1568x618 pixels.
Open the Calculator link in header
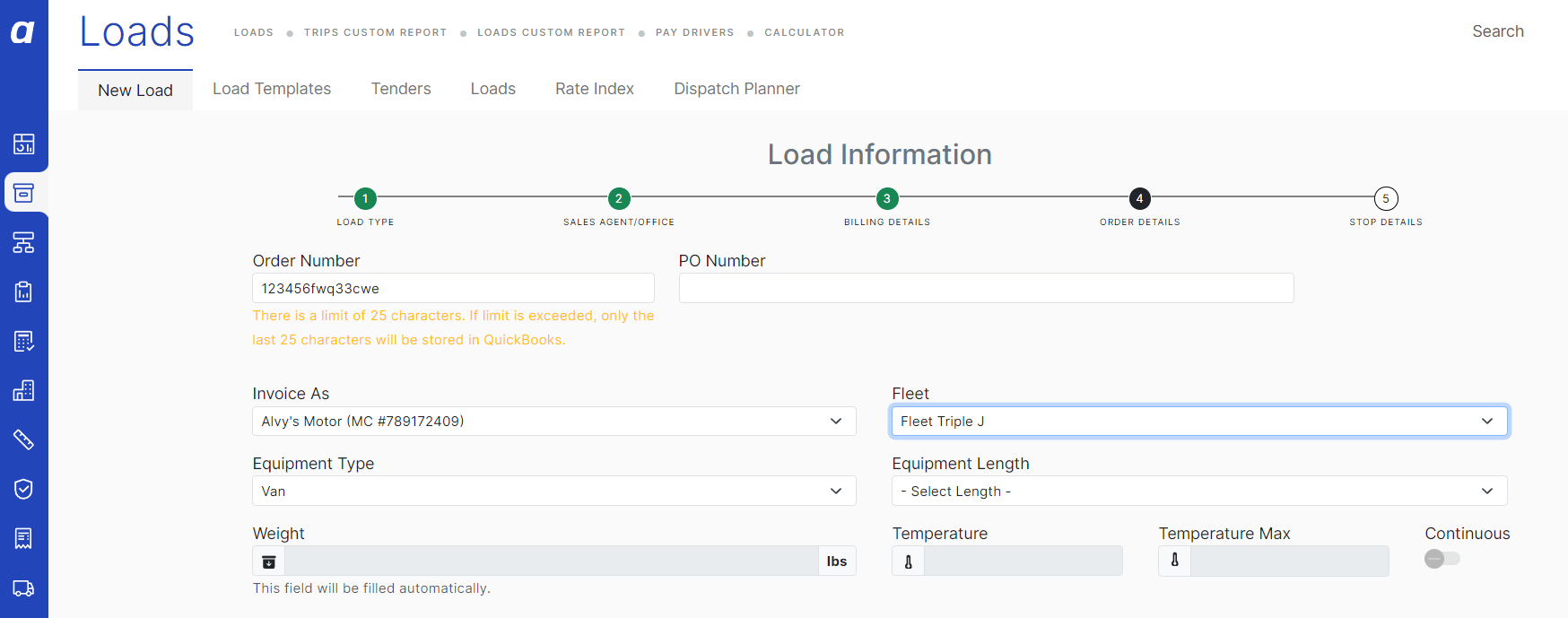tap(804, 32)
